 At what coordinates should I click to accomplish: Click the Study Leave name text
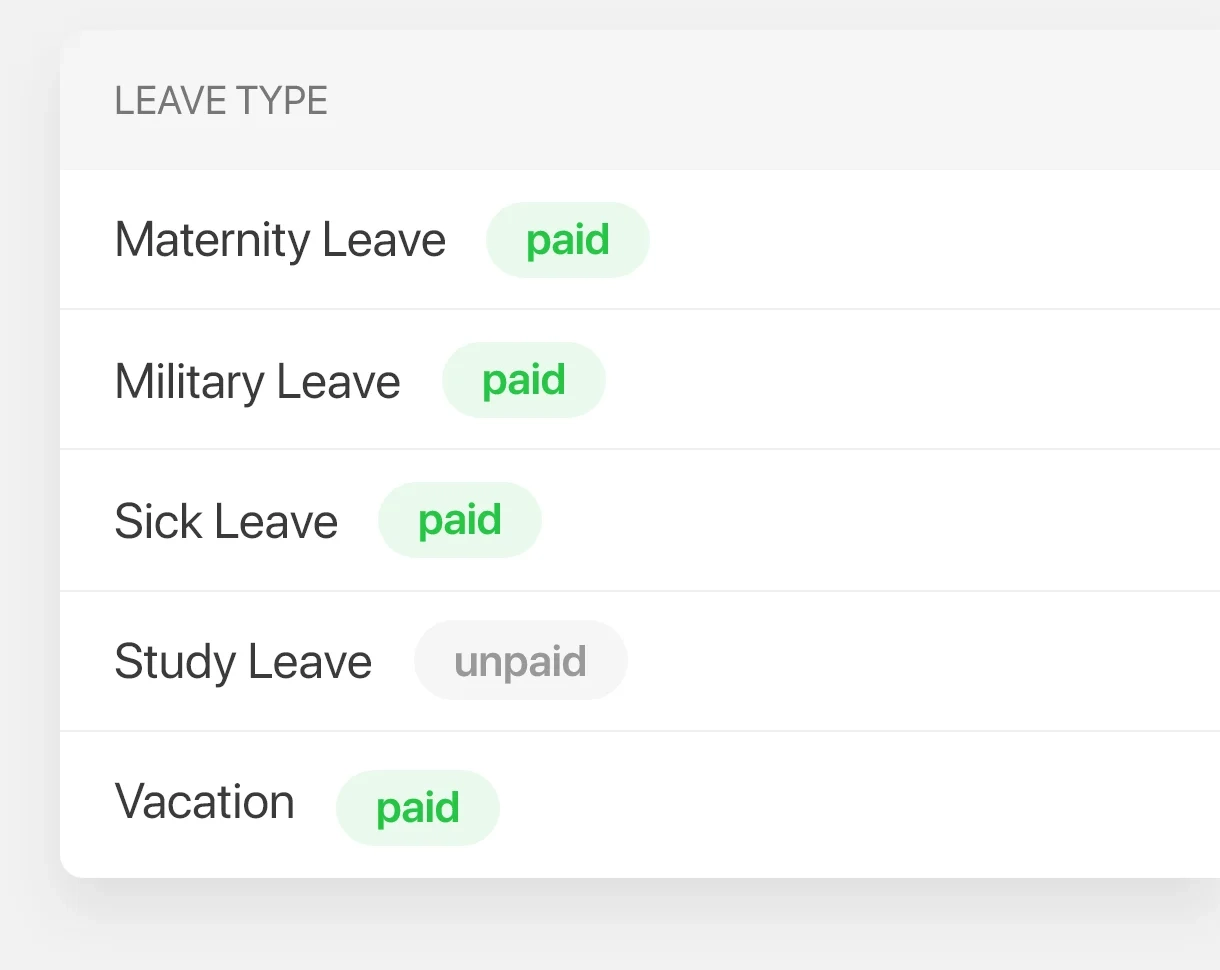(x=243, y=662)
